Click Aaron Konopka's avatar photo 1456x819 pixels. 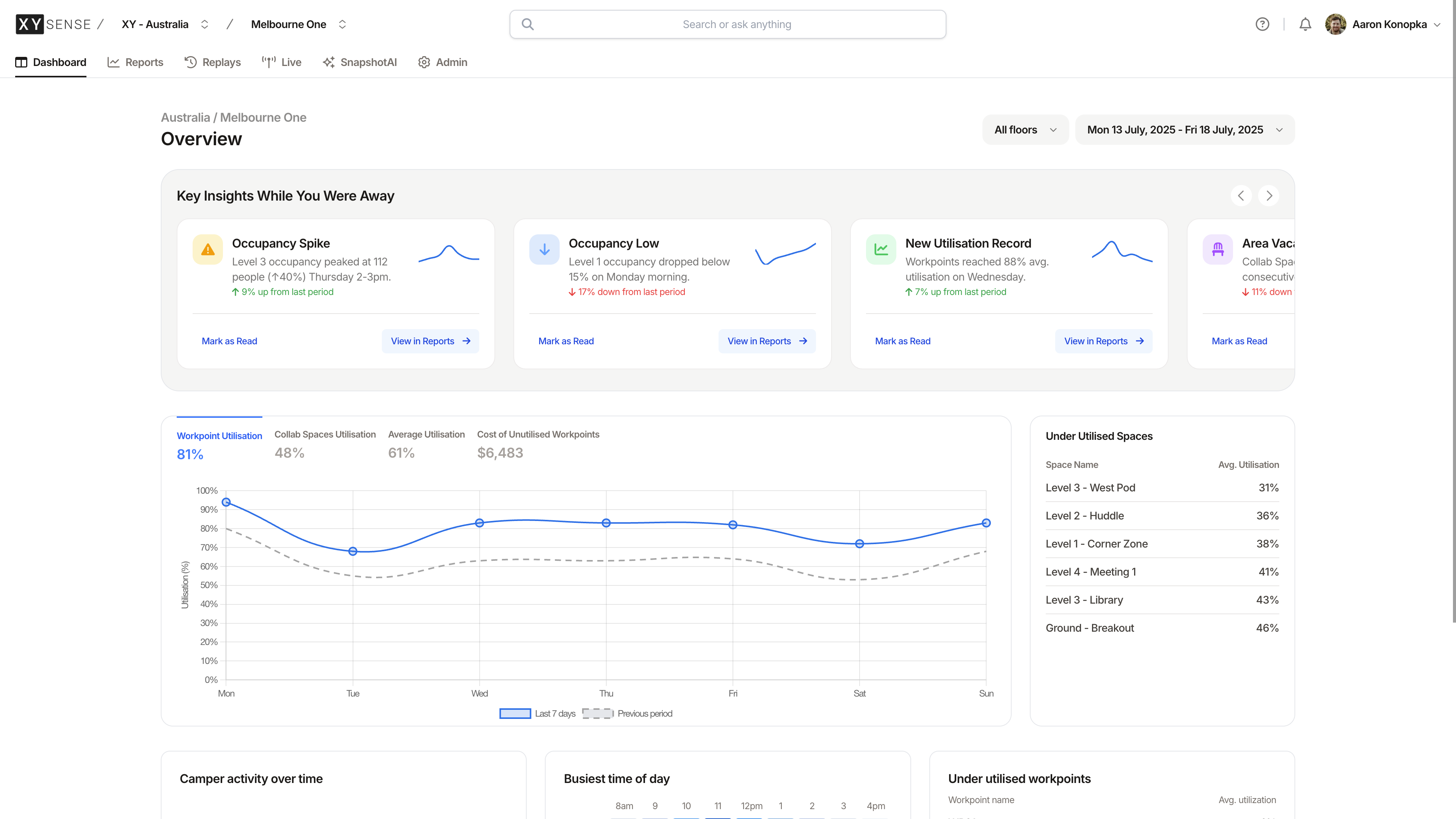click(1335, 24)
